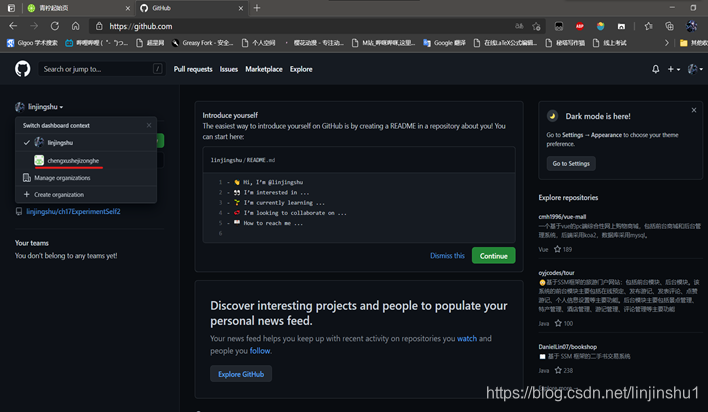This screenshot has height=412, width=708.
Task: Star the tour repository (100)
Action: pyautogui.click(x=558, y=323)
